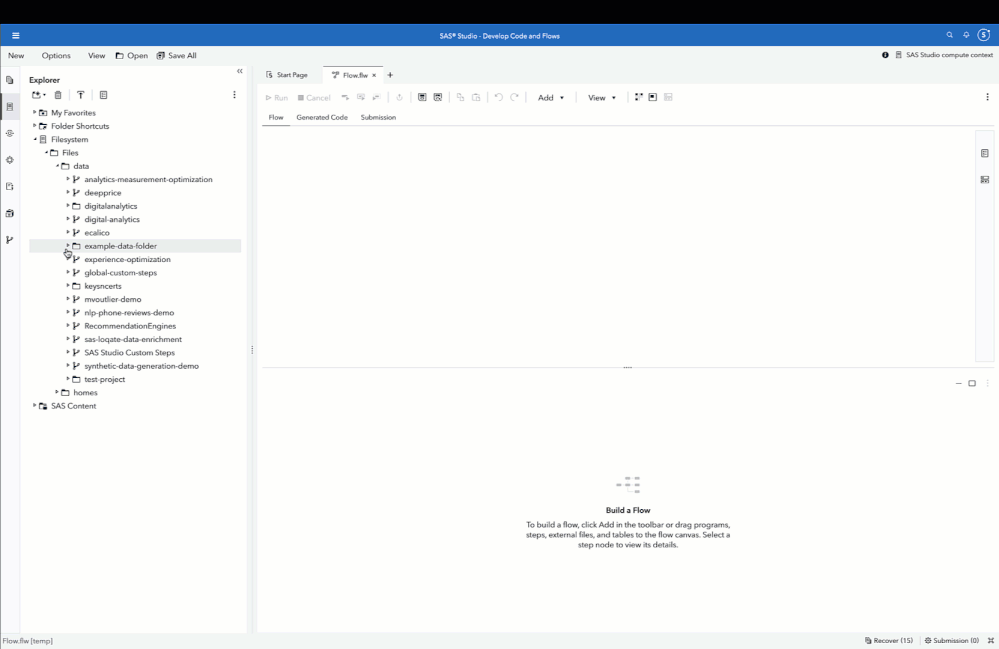Select the Flow sub-tab
Viewport: 999px width, 649px height.
pos(276,117)
